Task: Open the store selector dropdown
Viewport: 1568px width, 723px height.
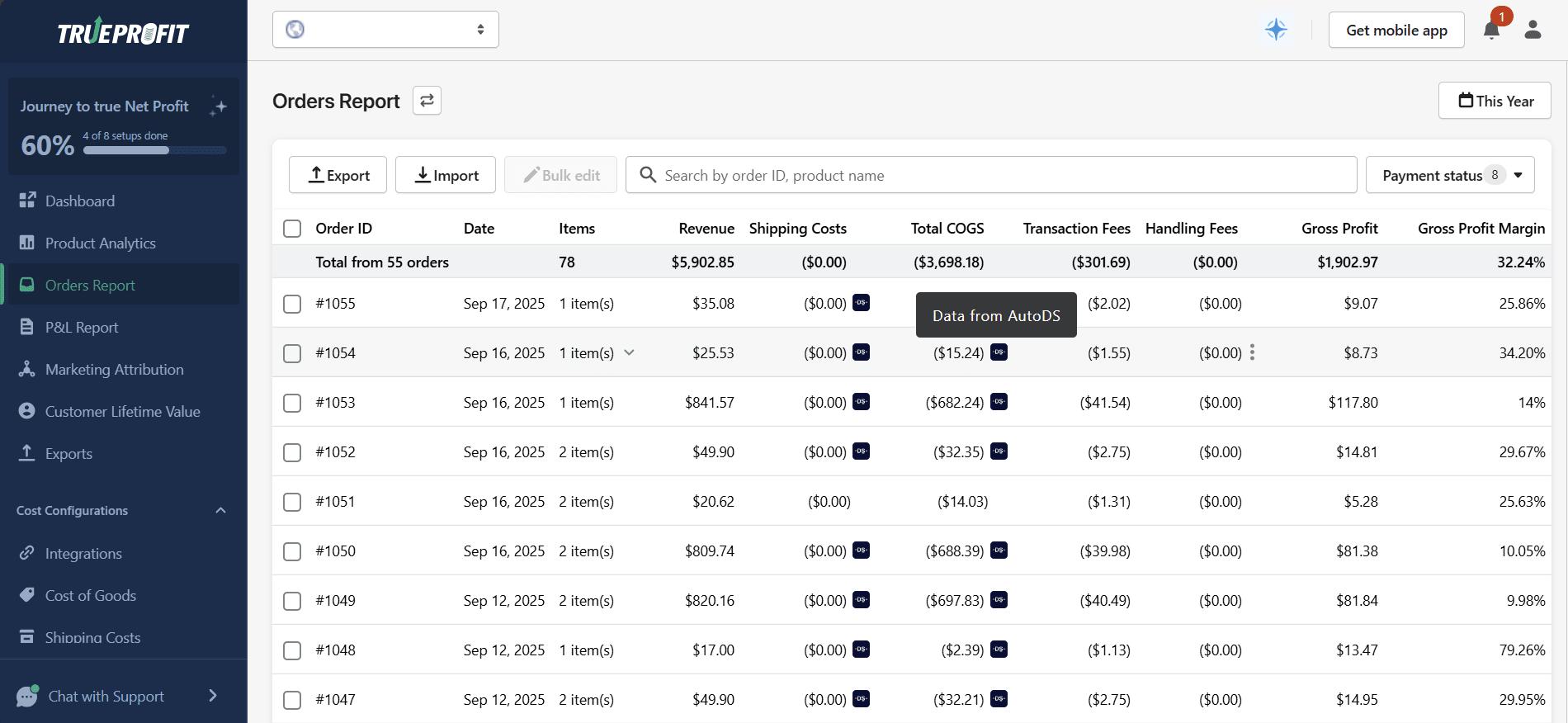Action: (385, 30)
